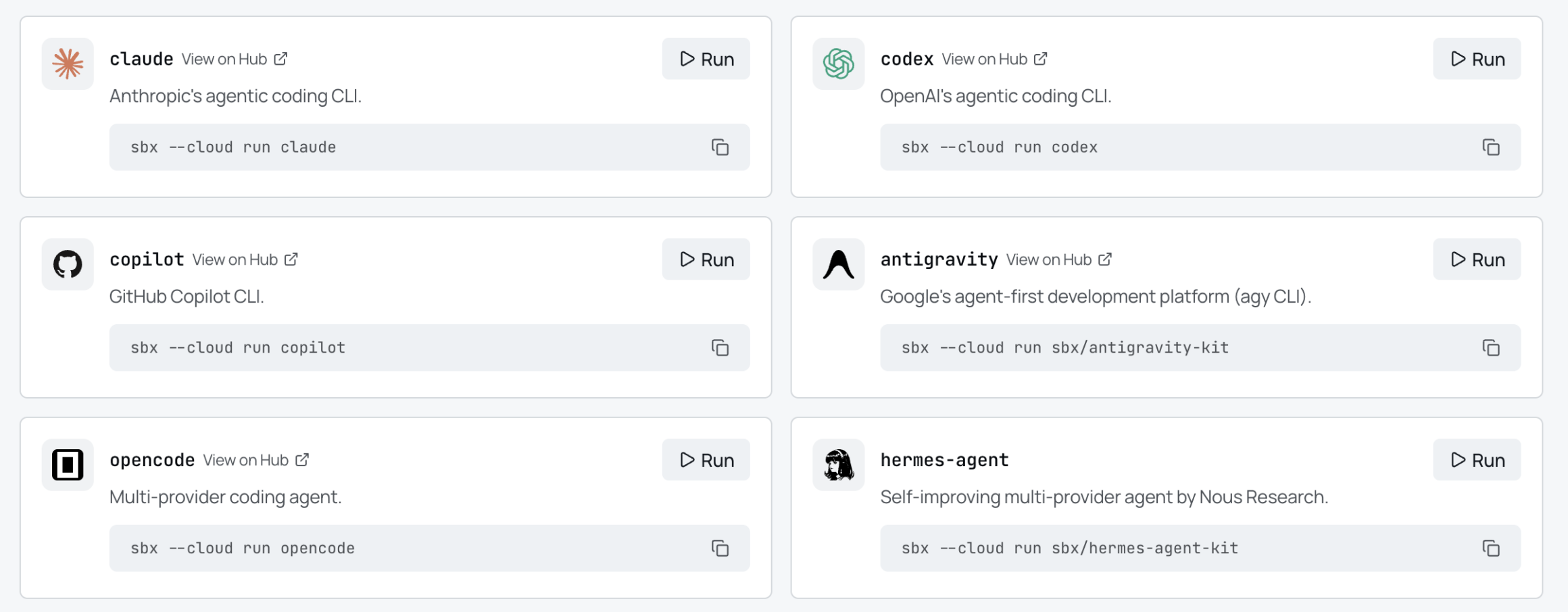Click the codex OpenAI logo icon

click(x=838, y=63)
